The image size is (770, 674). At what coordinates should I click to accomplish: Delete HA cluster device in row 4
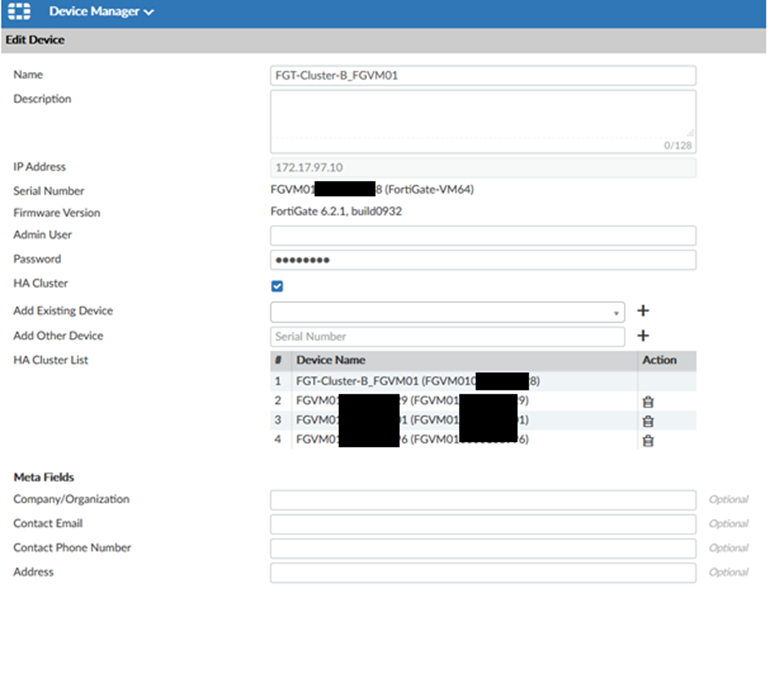click(x=648, y=440)
